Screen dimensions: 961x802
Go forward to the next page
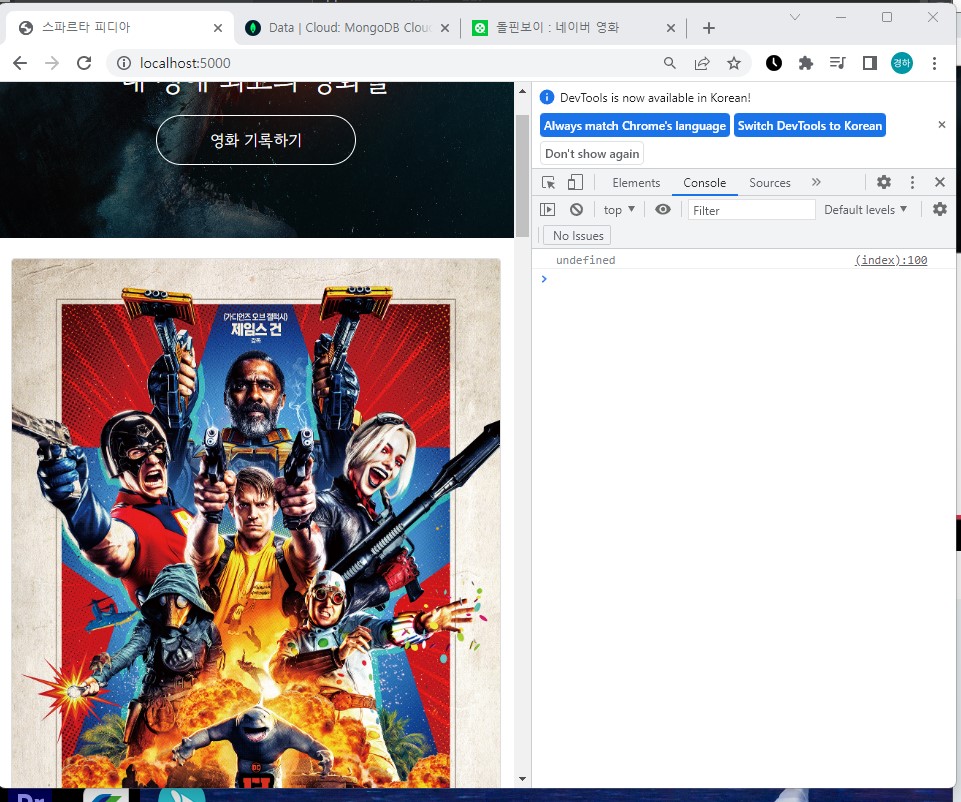coord(52,63)
